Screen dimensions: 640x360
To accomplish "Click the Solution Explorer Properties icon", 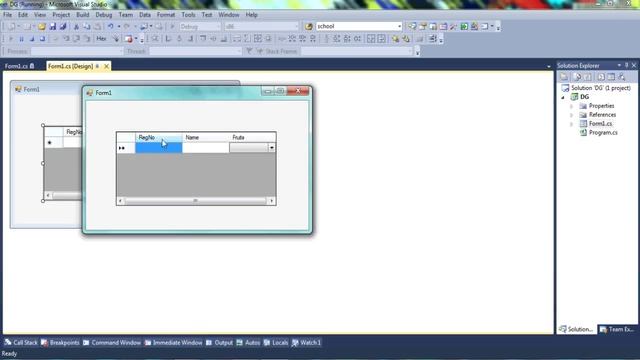I will (564, 77).
